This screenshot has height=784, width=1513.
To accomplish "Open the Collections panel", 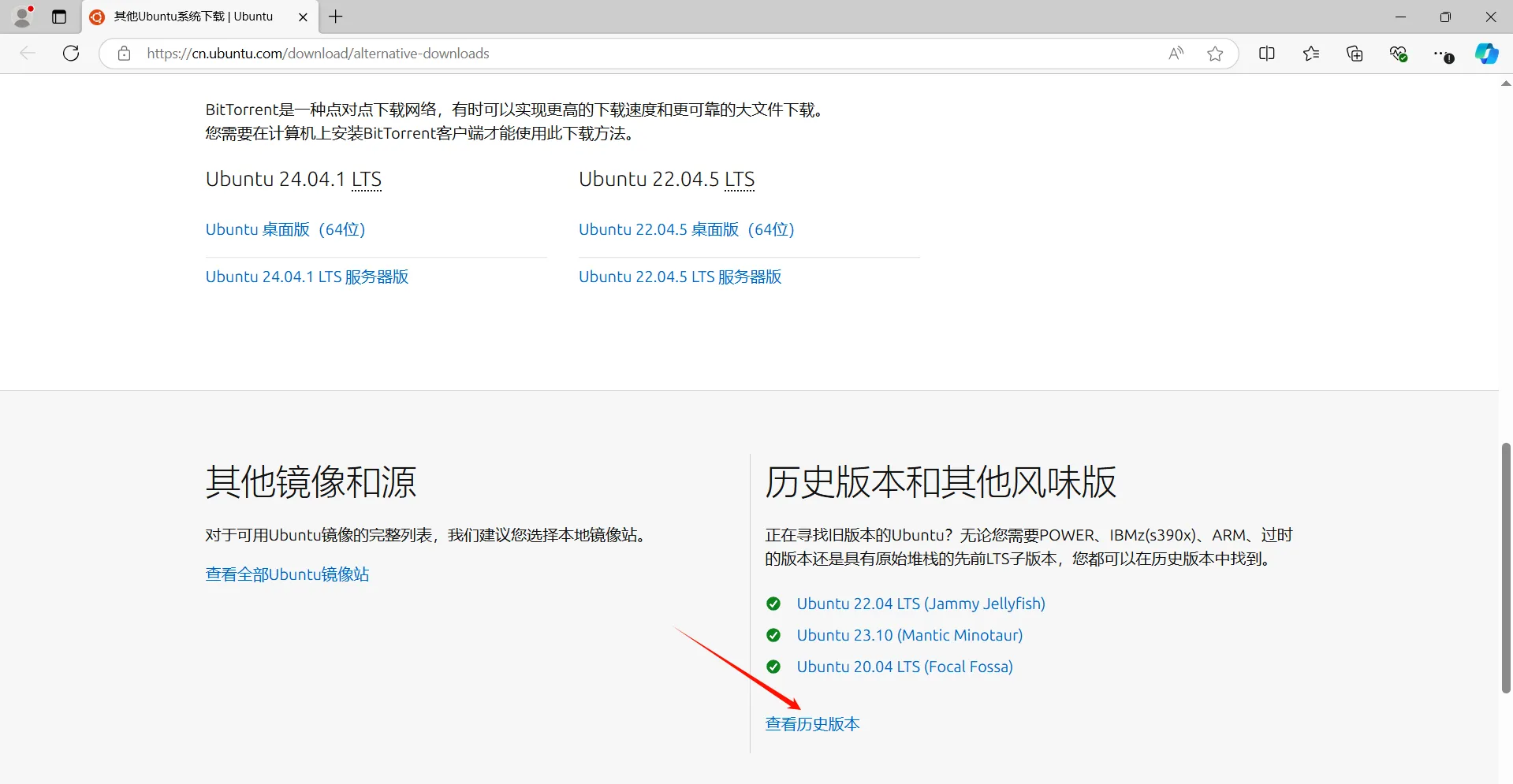I will pyautogui.click(x=1355, y=53).
